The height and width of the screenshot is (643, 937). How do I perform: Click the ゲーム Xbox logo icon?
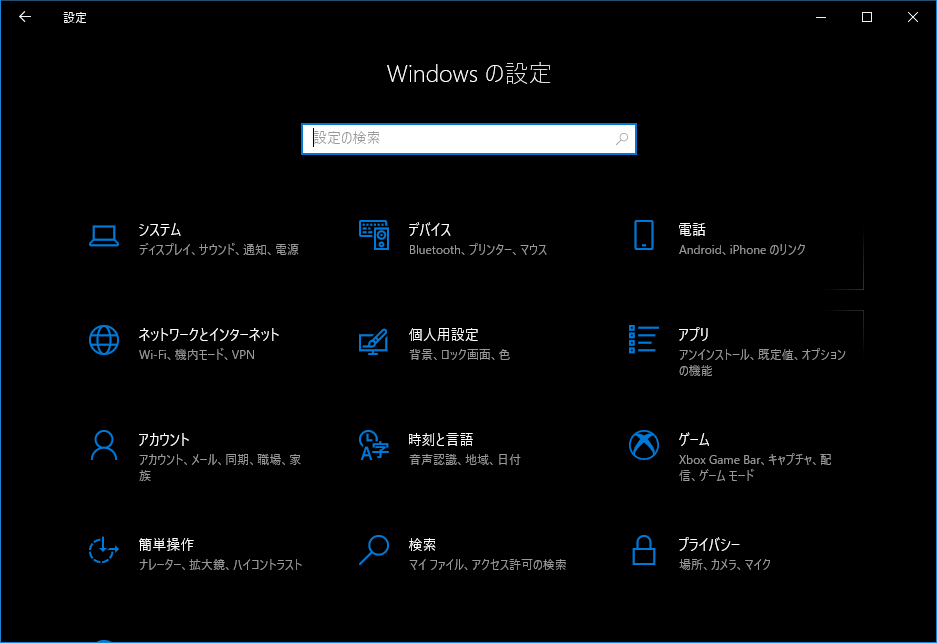click(643, 445)
